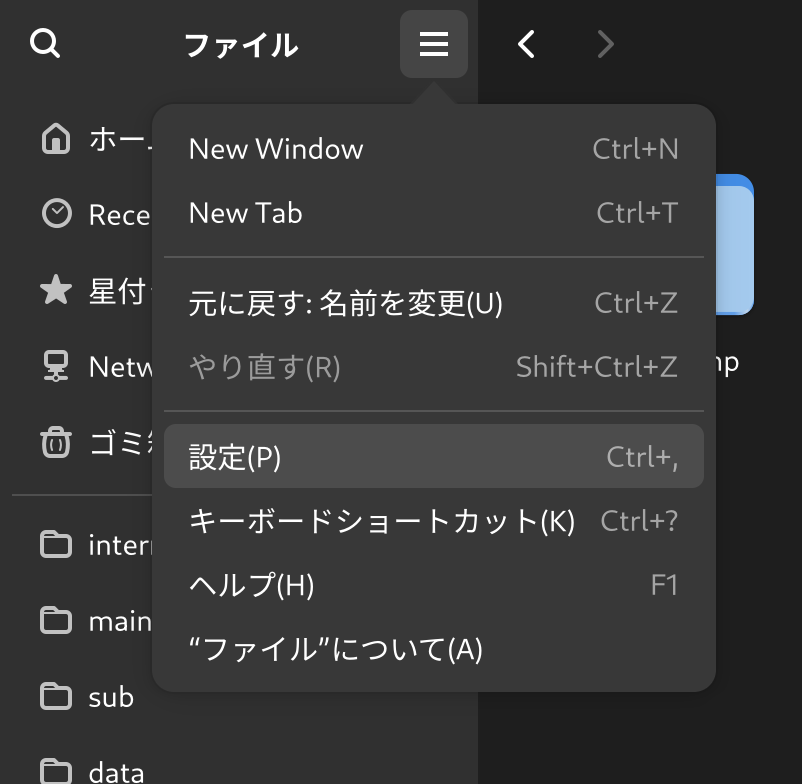The image size is (802, 784).
Task: Click the main bookmark label
Action: (120, 621)
